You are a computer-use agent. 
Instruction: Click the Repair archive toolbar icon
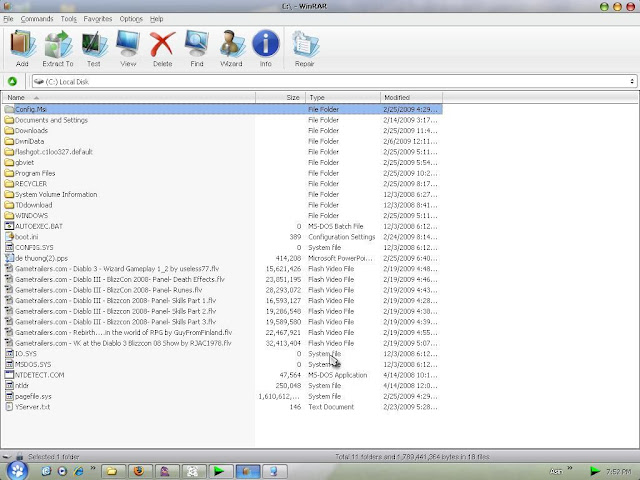coord(305,44)
